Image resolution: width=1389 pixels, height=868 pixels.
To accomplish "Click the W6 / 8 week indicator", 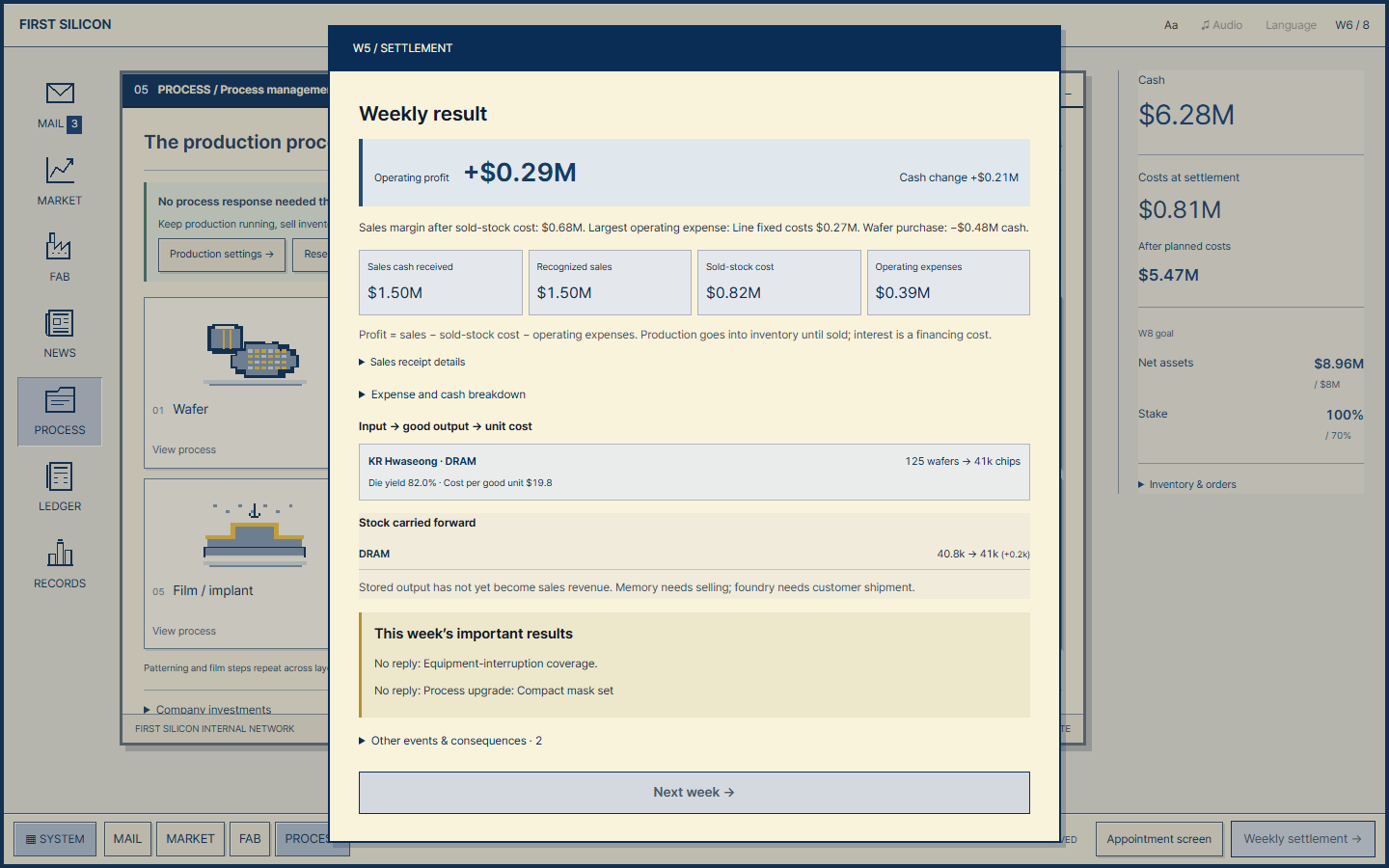I will (1352, 25).
